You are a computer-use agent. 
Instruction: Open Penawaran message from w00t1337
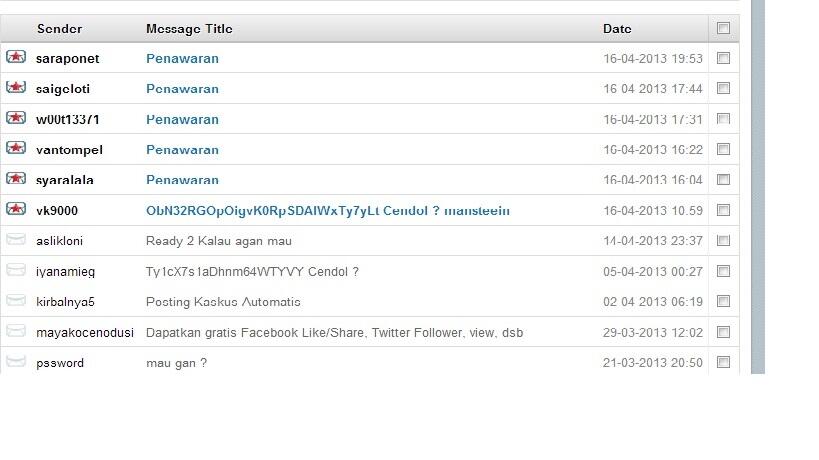point(182,119)
